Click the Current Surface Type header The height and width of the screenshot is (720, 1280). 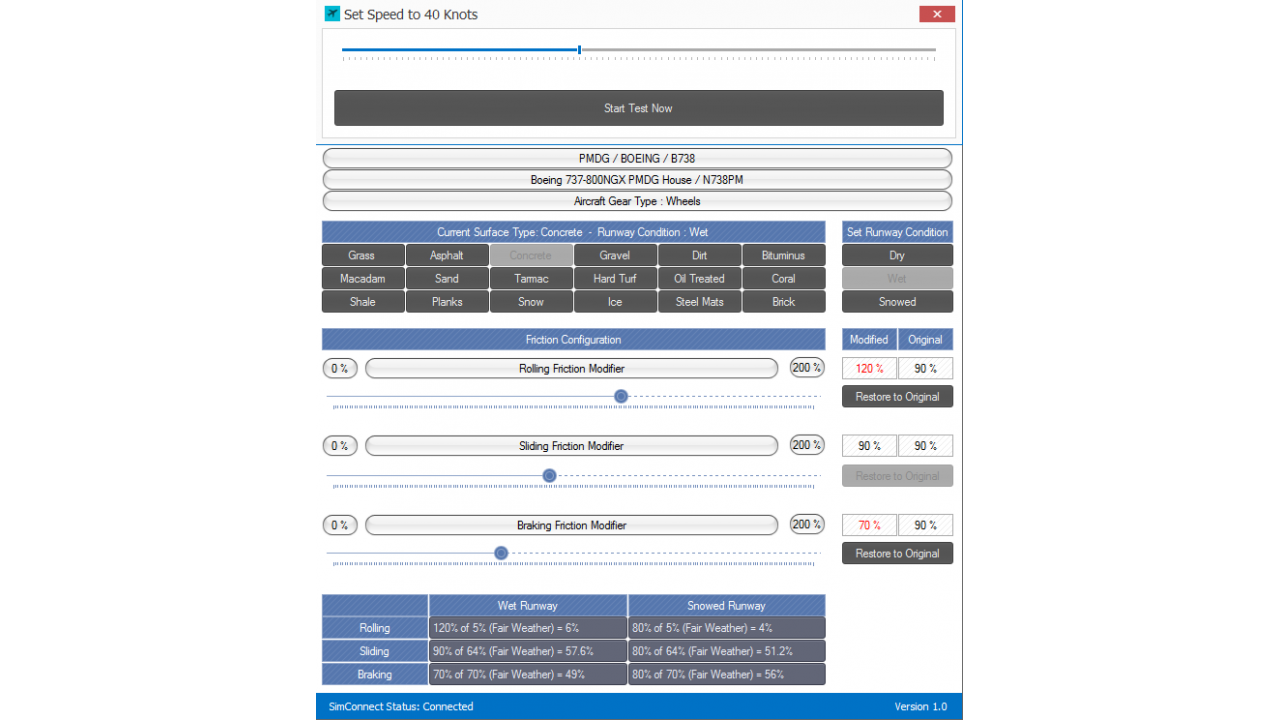573,232
